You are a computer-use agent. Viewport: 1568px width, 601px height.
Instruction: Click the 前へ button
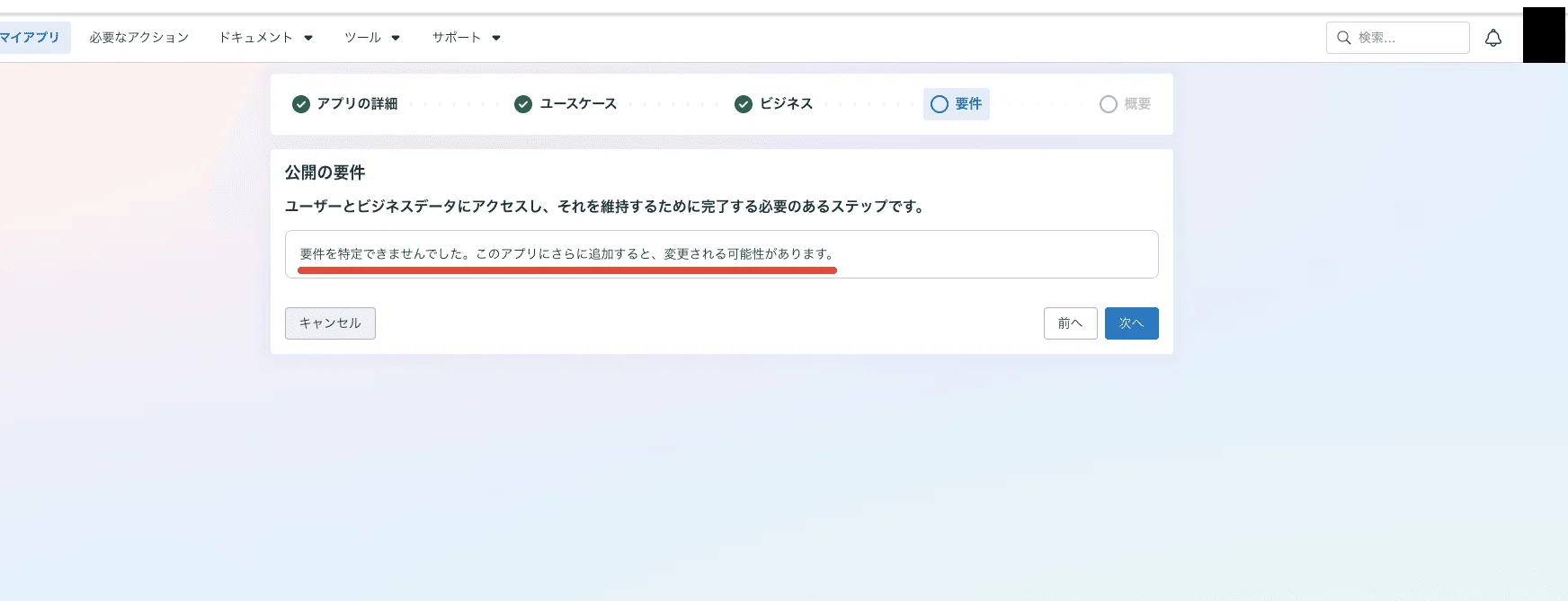click(x=1070, y=323)
